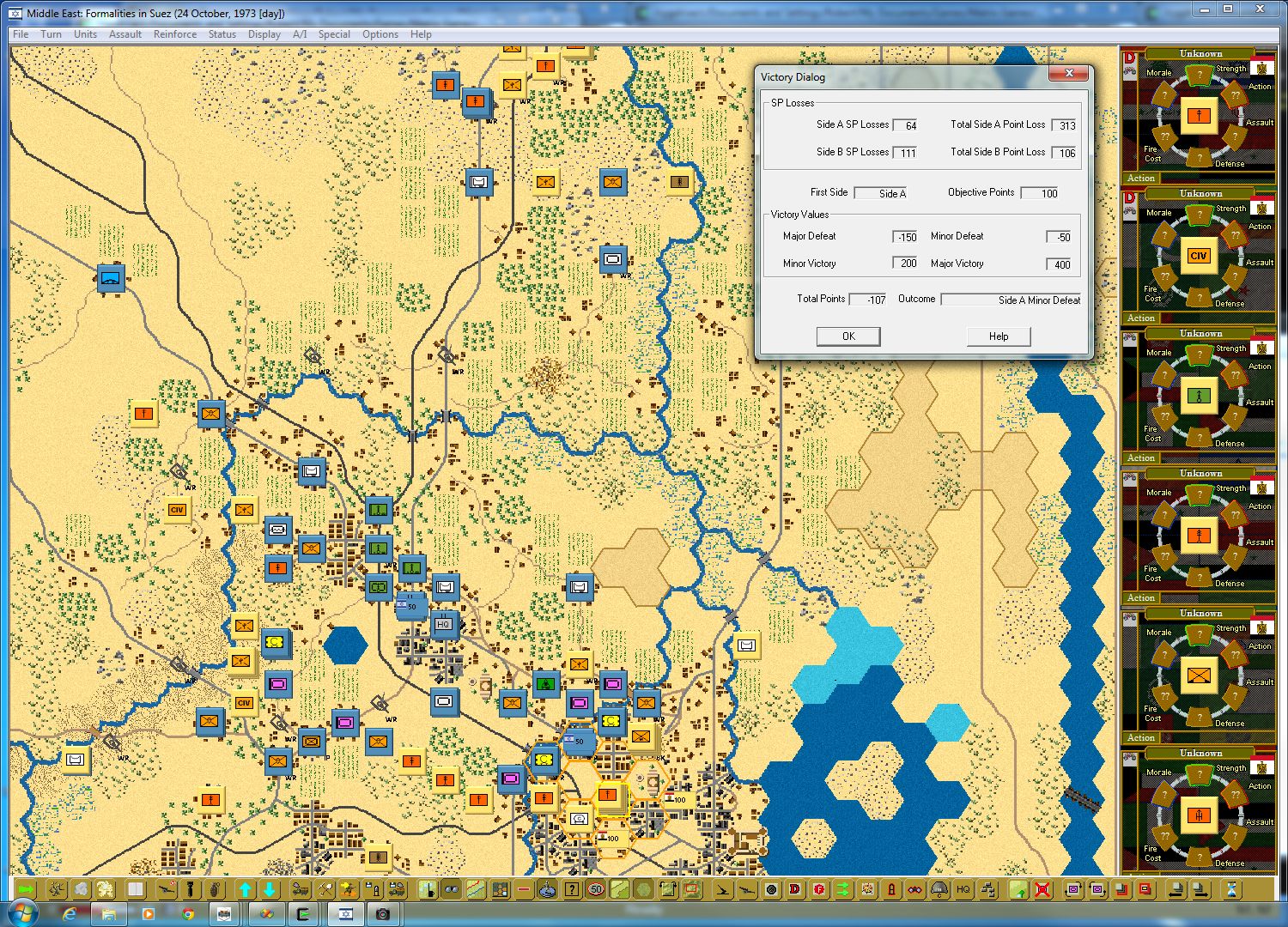Click the green next-arrow toolbar icon

[x=26, y=889]
